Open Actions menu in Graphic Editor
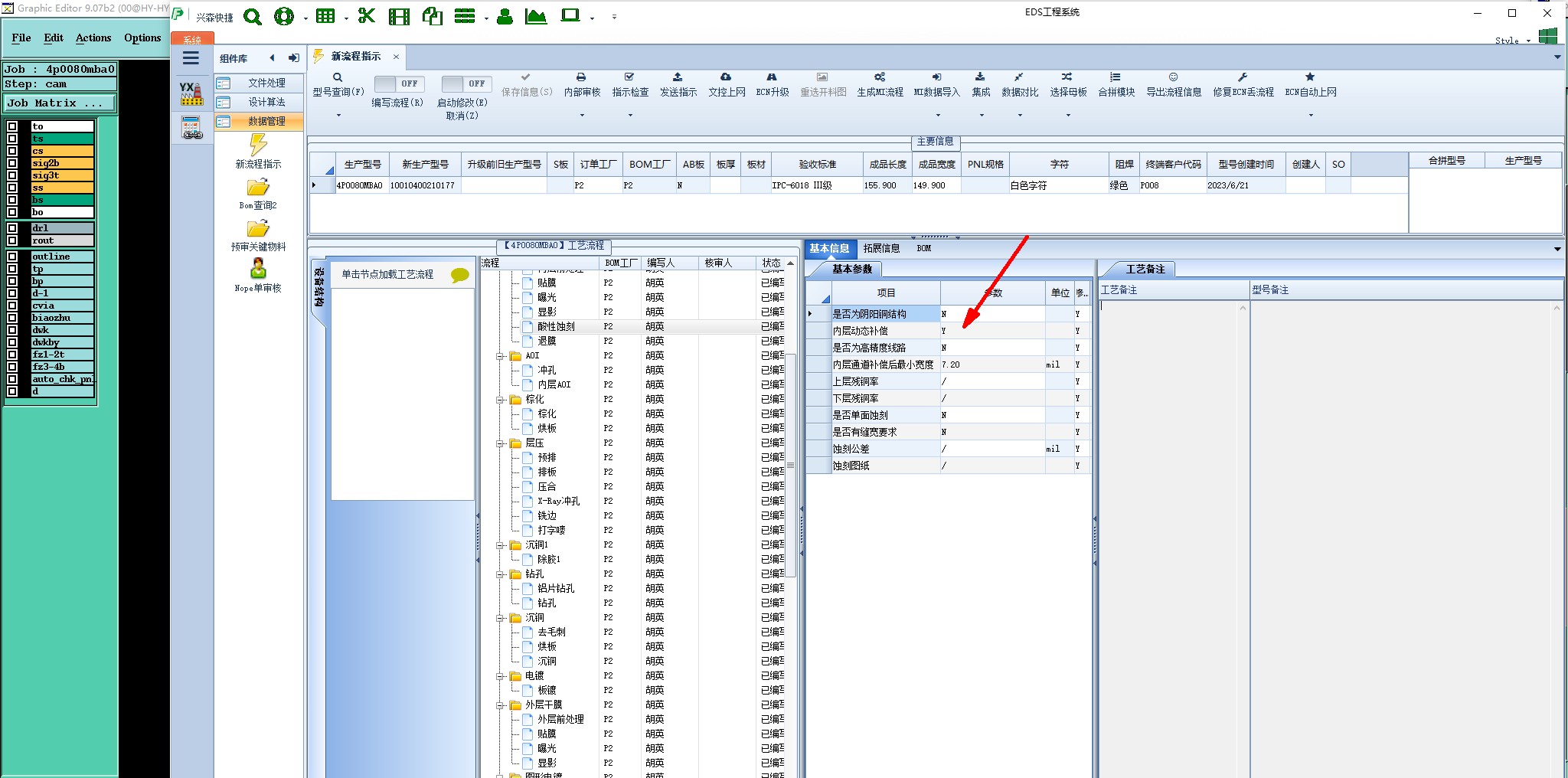The width and height of the screenshot is (1568, 778). pyautogui.click(x=93, y=38)
